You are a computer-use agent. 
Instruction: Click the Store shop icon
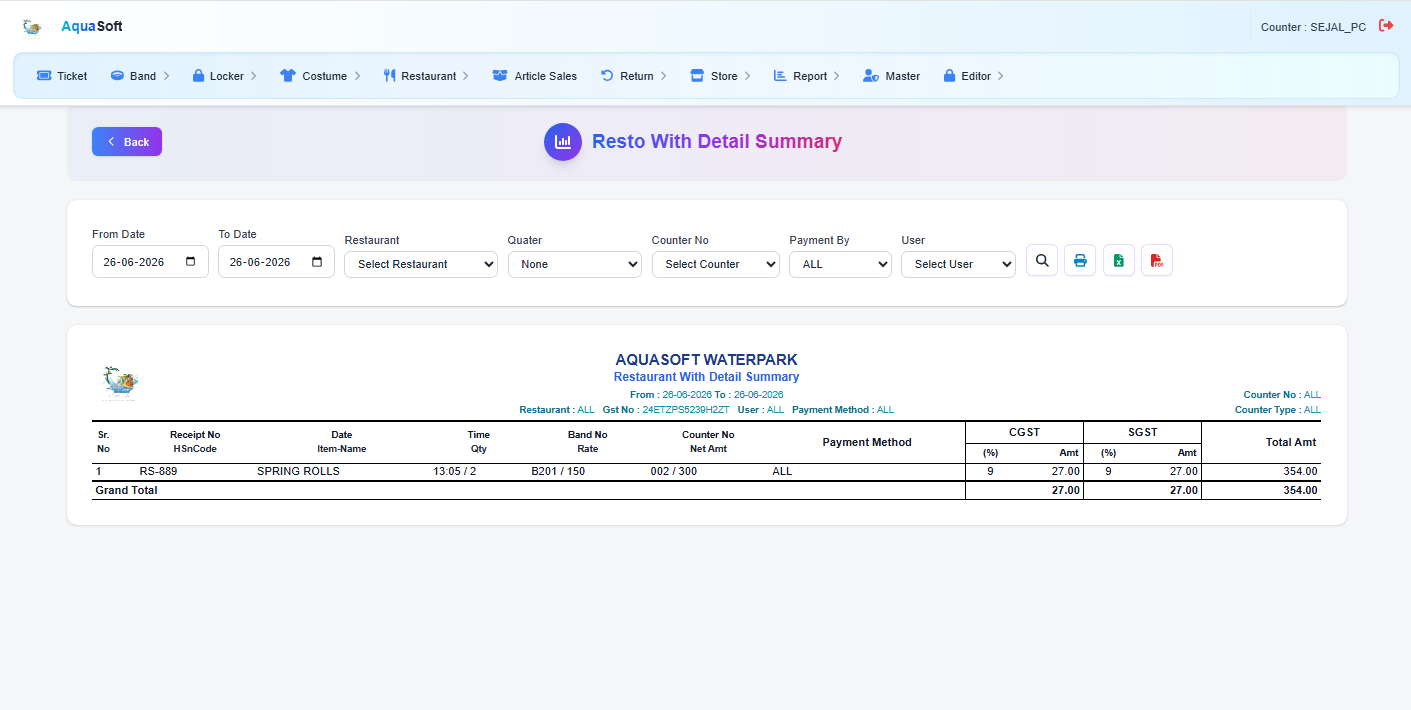point(697,76)
